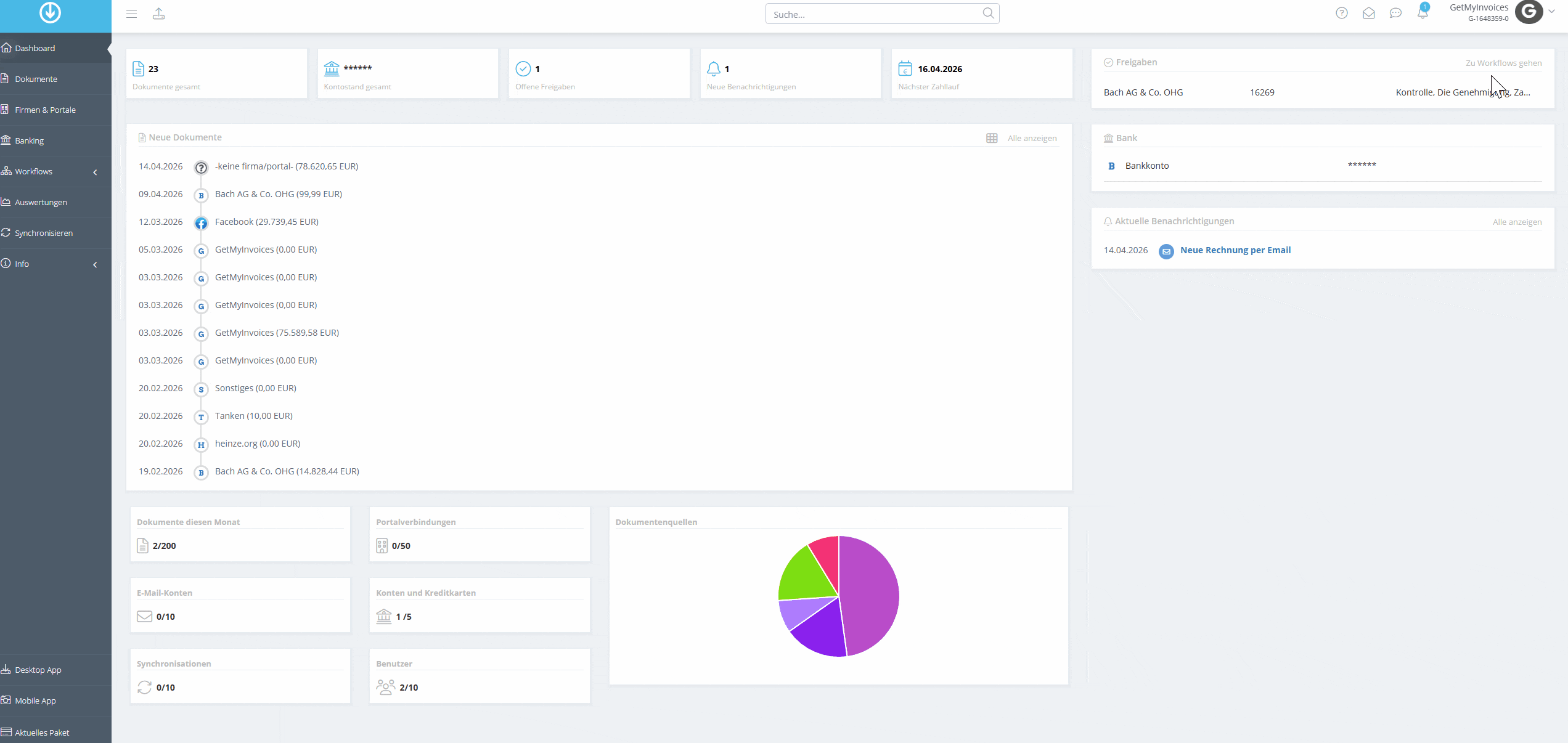Screen dimensions: 1568x743
Task: Open the notification bell icon in header
Action: click(1423, 12)
